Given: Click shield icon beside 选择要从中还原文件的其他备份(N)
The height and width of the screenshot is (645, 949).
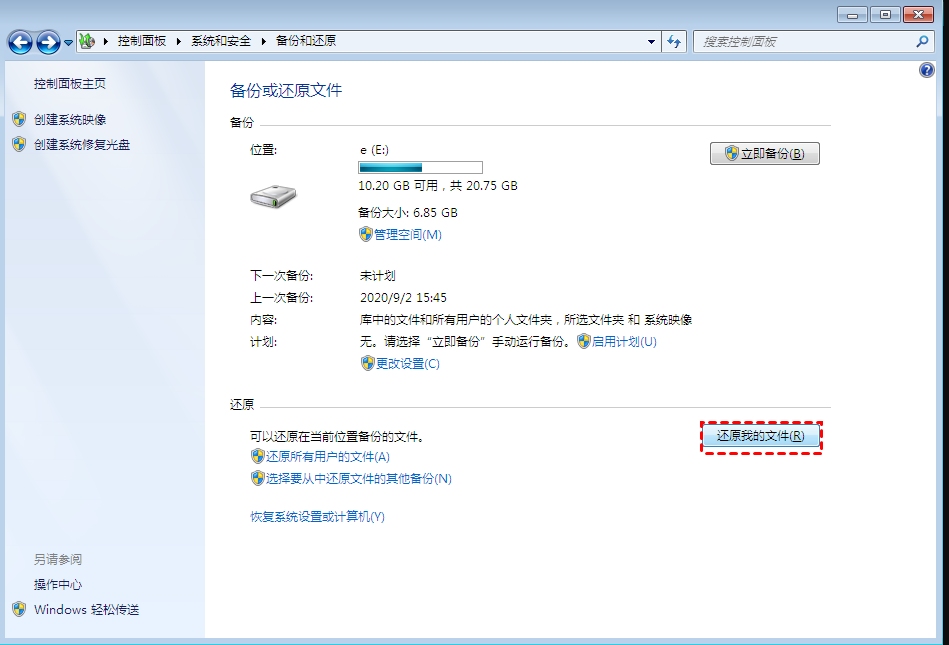Looking at the screenshot, I should click(257, 478).
